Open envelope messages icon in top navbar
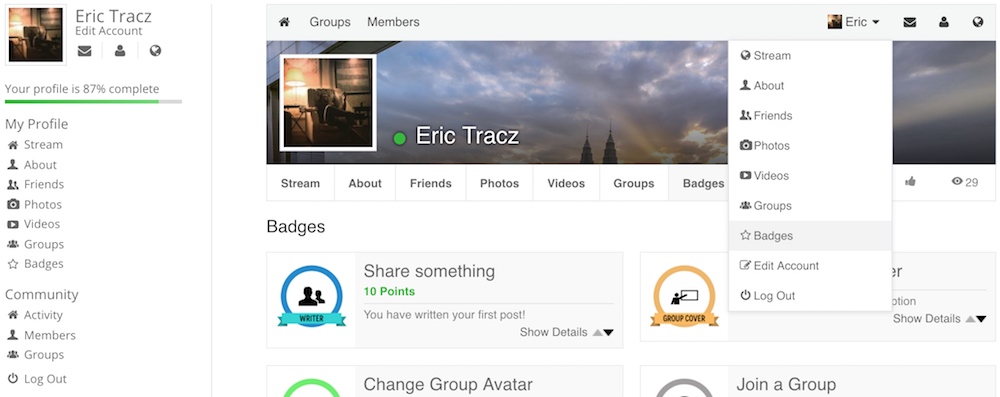This screenshot has height=397, width=1000. [910, 22]
